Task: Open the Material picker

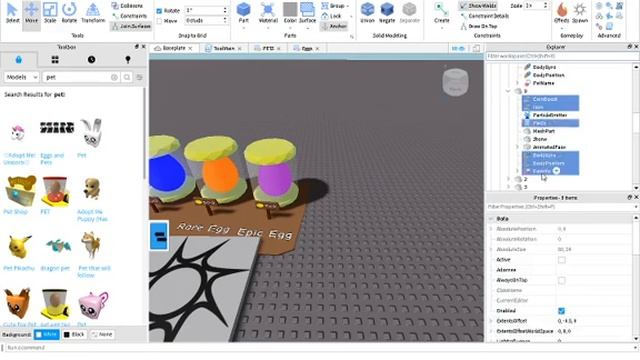Action: [x=268, y=13]
